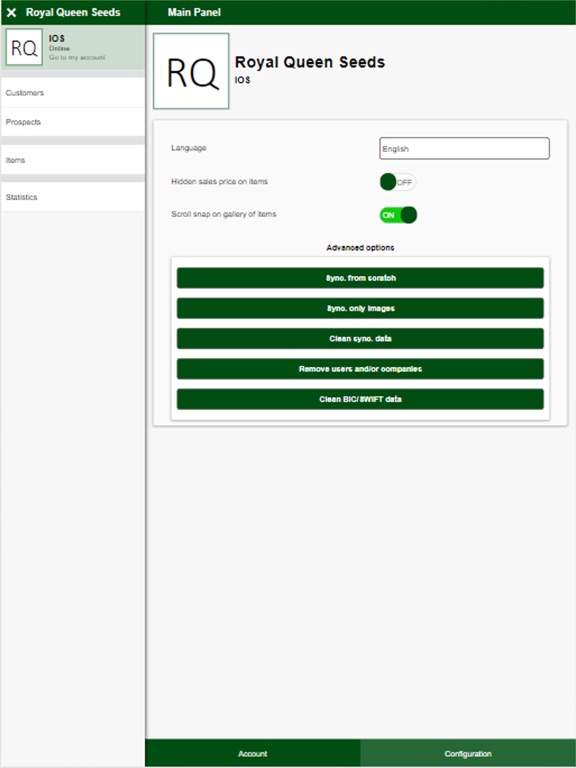Disable Scroll snap on gallery toggle
This screenshot has height=768, width=576.
[x=398, y=215]
